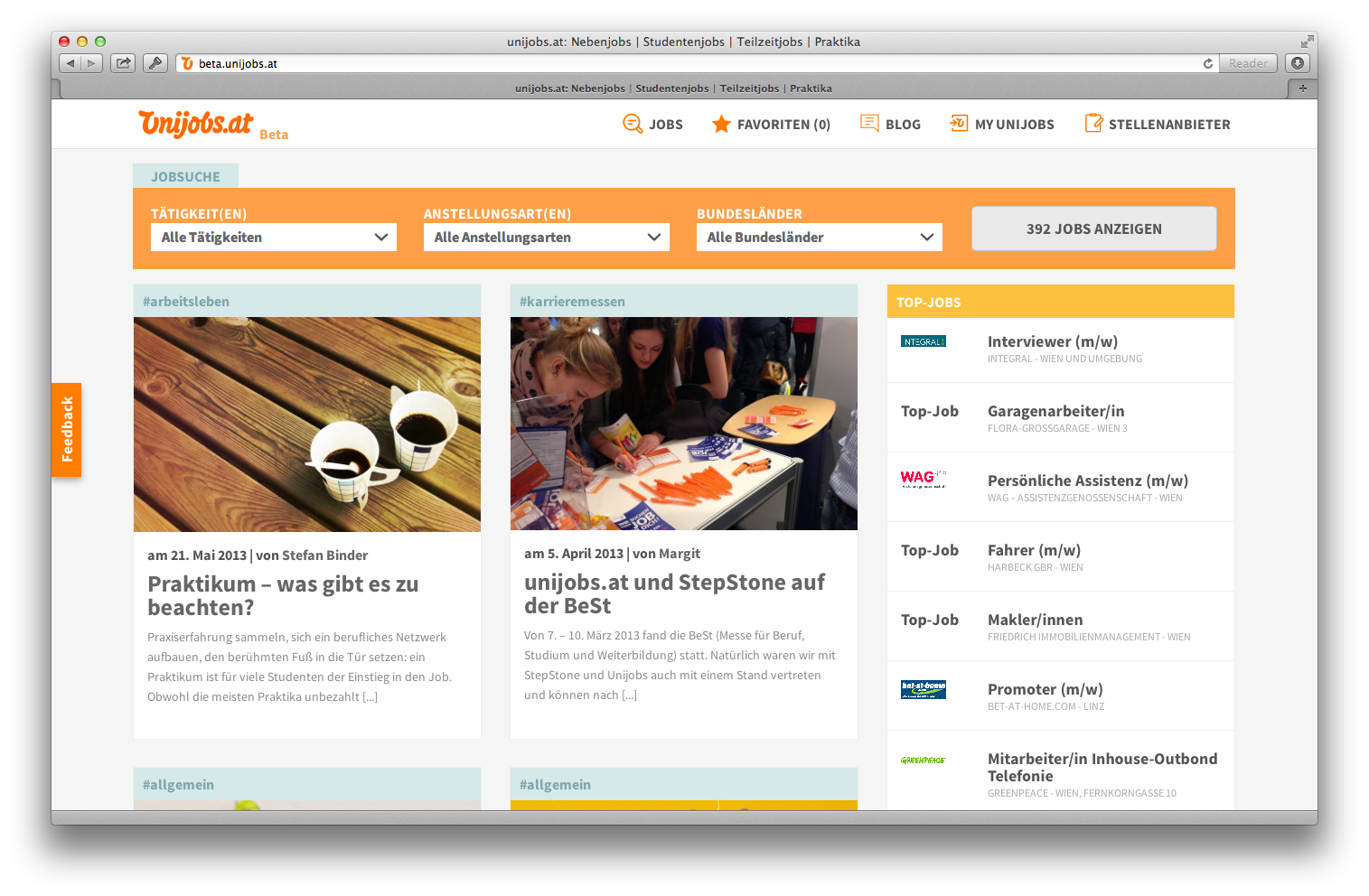Click the Unijobs.at logo

point(196,123)
